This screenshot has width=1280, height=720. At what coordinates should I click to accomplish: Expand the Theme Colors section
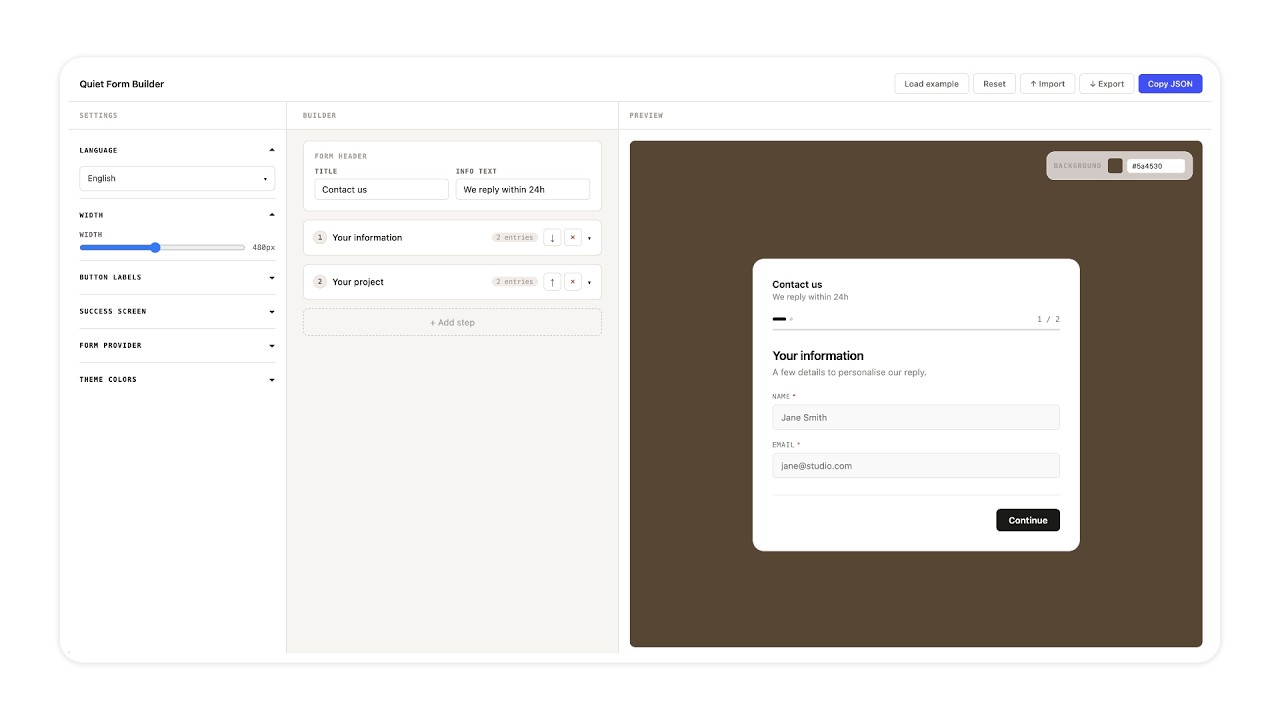[x=177, y=379]
